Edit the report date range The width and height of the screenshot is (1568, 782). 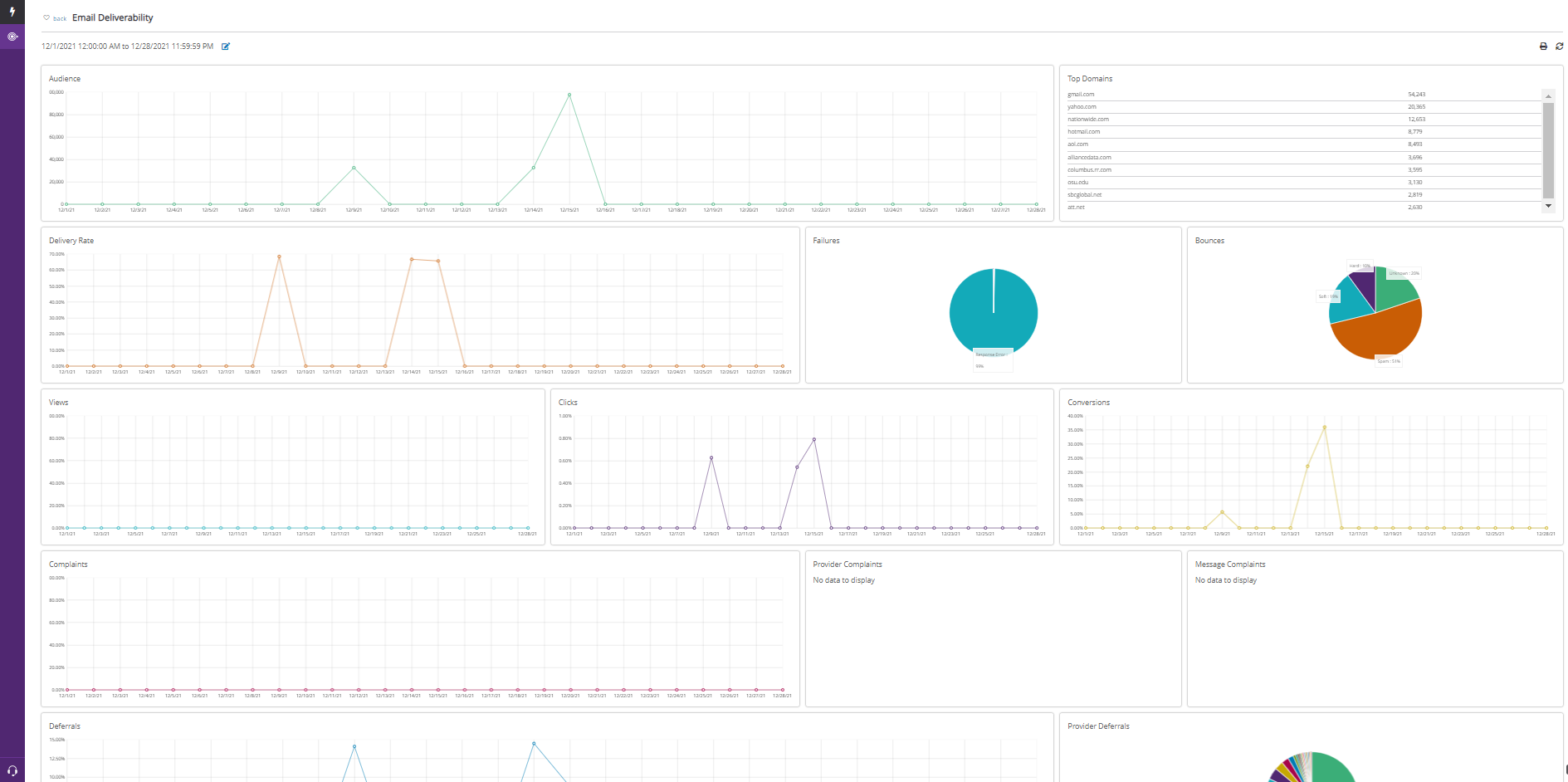tap(226, 46)
